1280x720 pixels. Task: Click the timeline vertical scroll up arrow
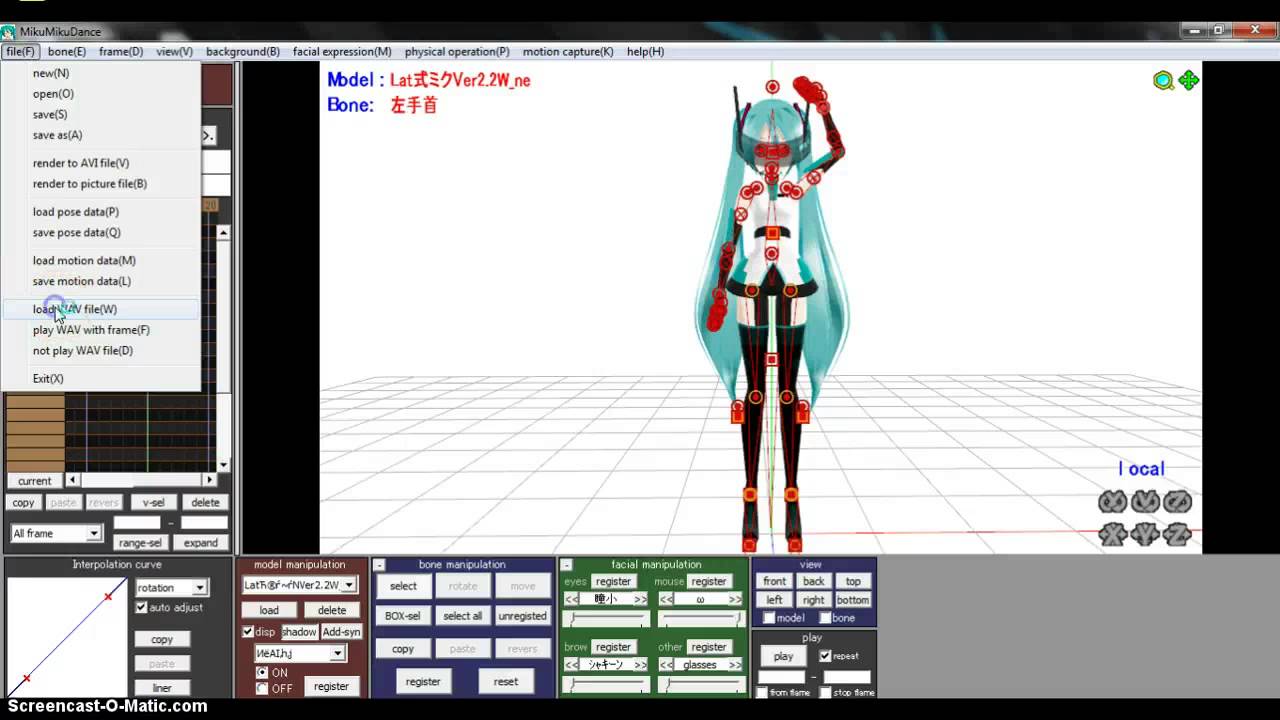pos(223,233)
